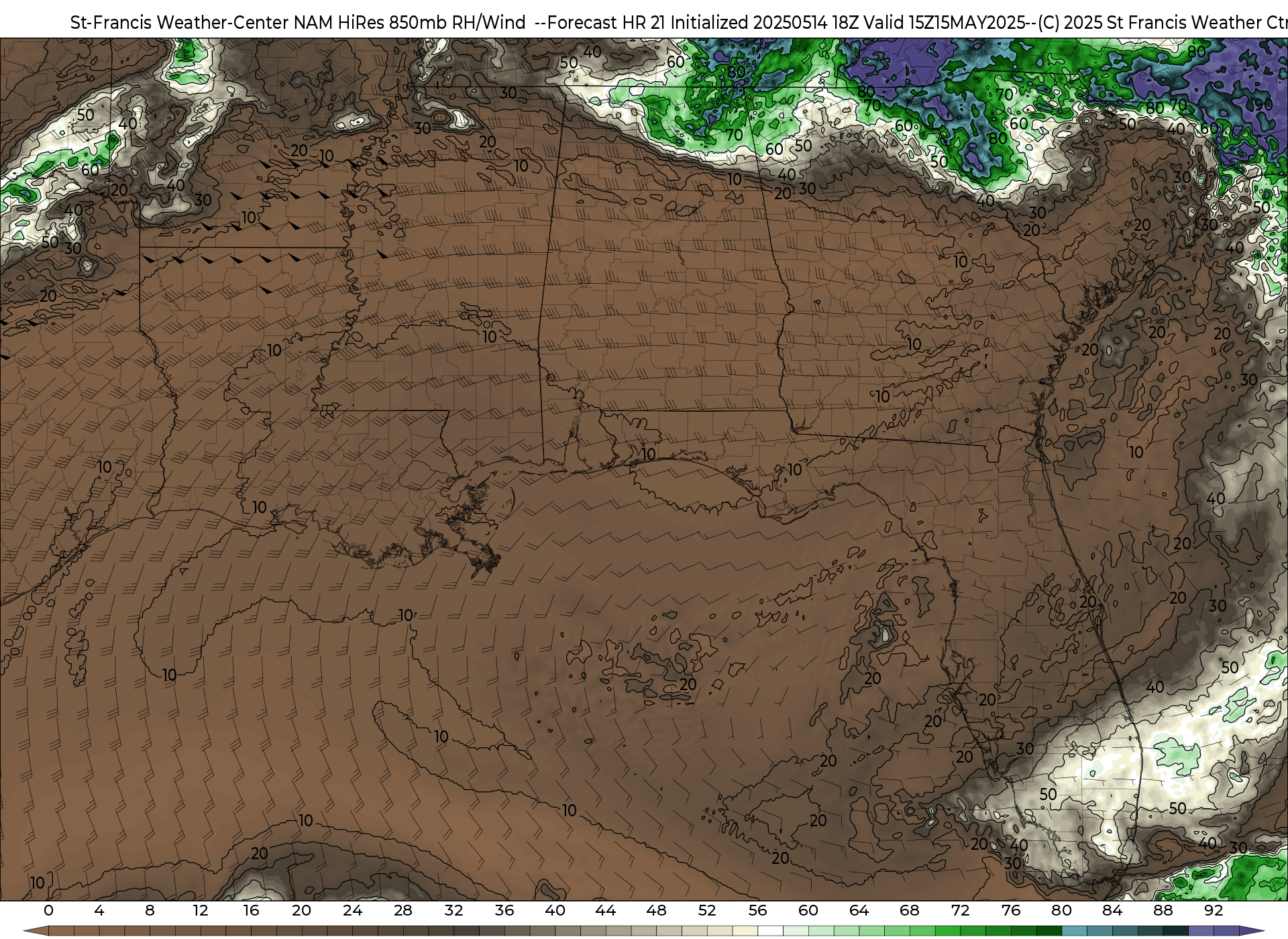Image resolution: width=1288 pixels, height=939 pixels.
Task: Click the '(C) 2025 St Francis Weather' copyright text
Action: (x=1152, y=23)
